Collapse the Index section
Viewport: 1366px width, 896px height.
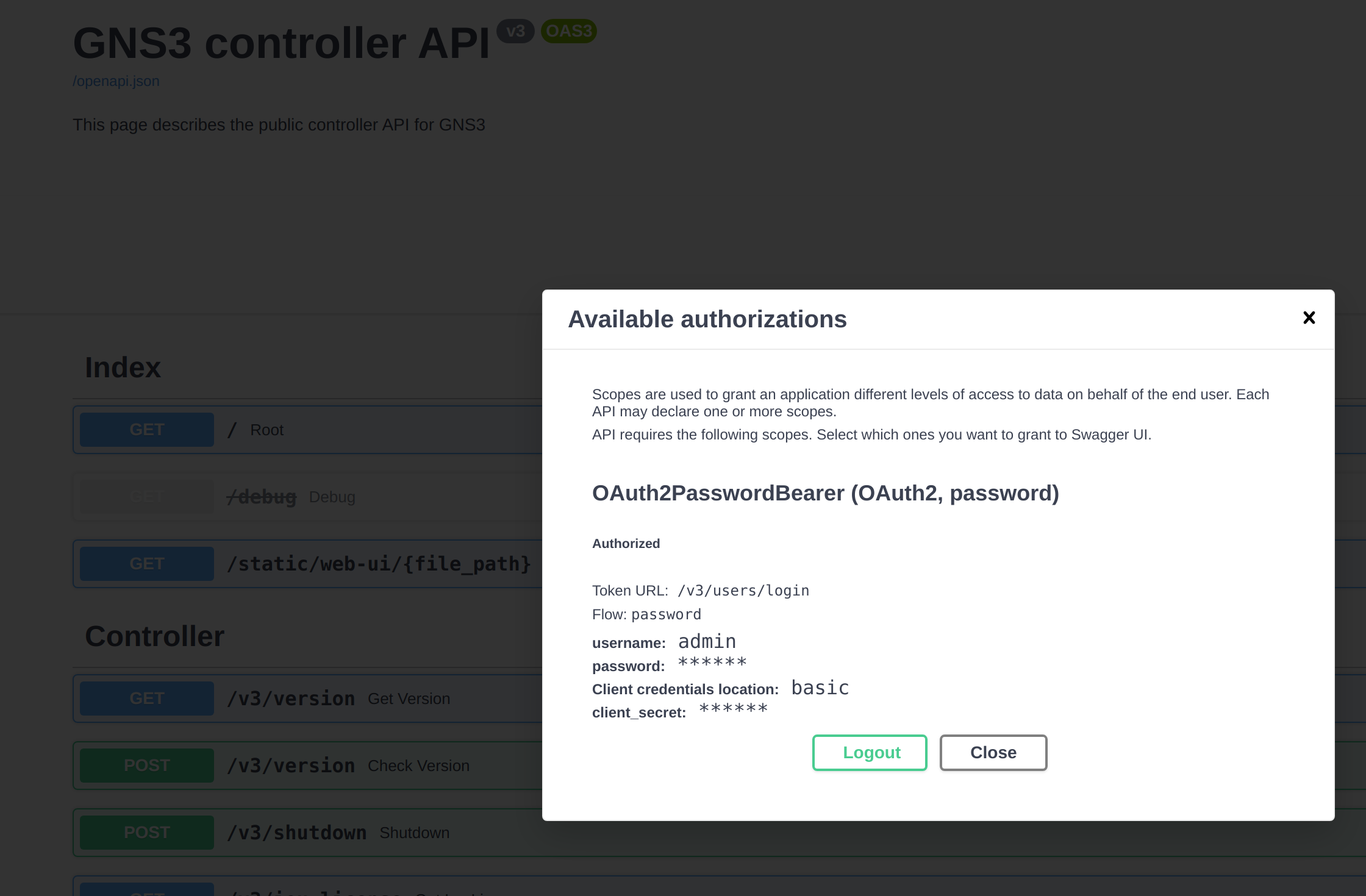click(x=123, y=366)
